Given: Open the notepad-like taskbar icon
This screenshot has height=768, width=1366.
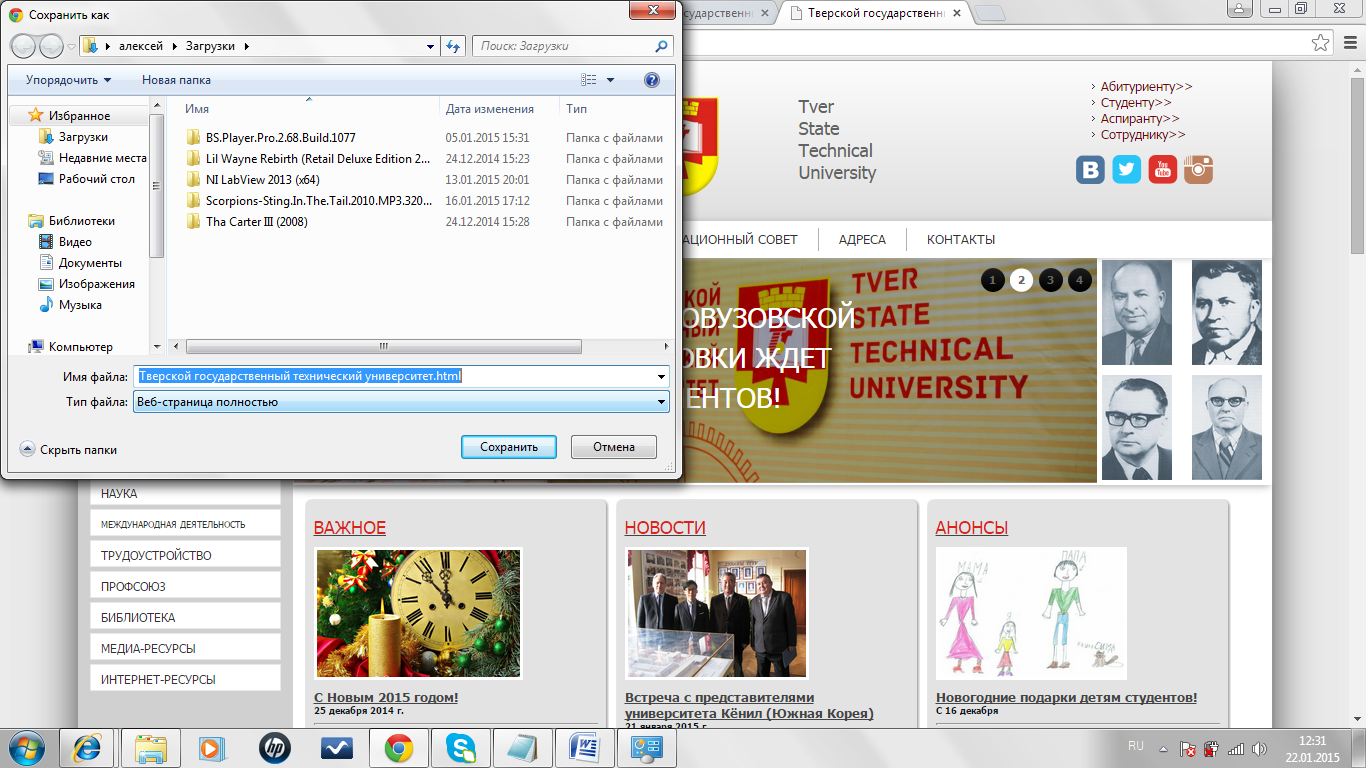Looking at the screenshot, I should tap(523, 747).
